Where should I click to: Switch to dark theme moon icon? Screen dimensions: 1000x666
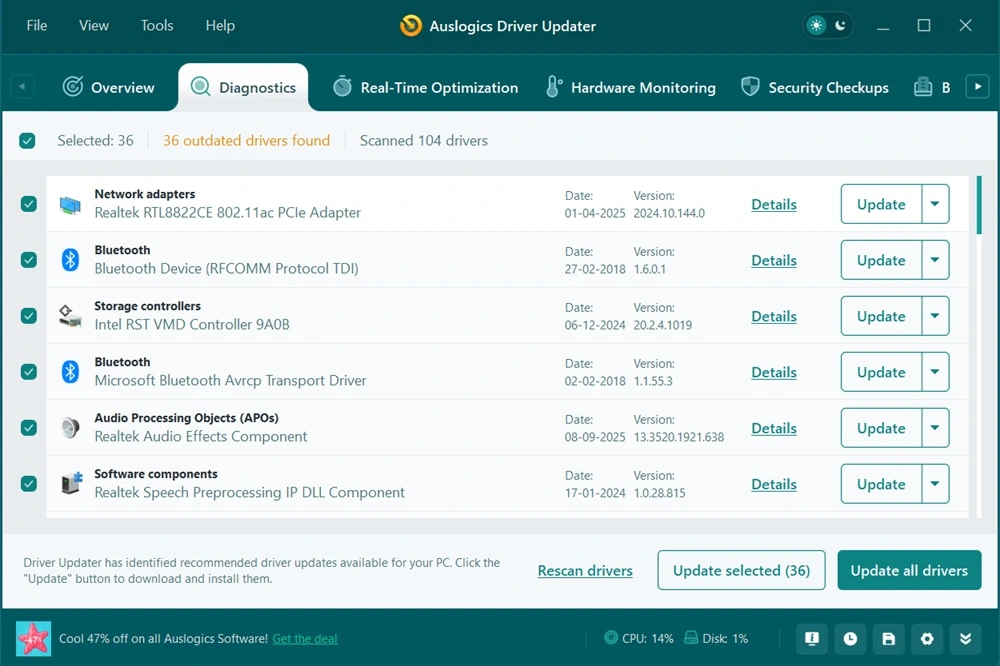(841, 26)
